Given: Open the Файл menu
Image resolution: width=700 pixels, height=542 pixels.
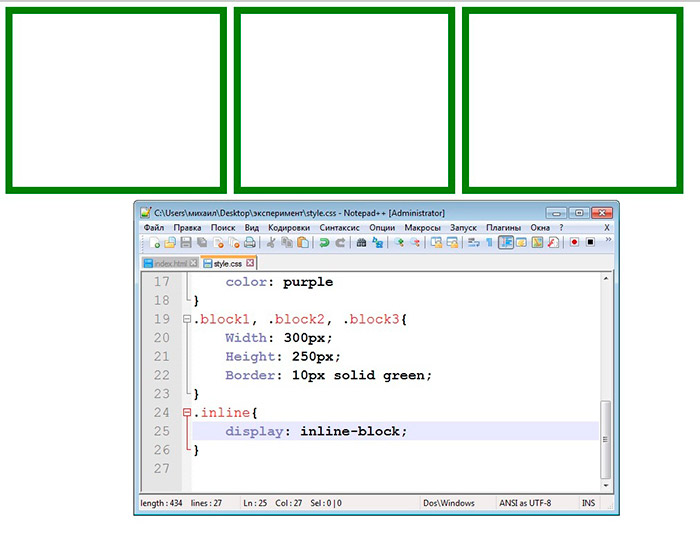Looking at the screenshot, I should [x=153, y=228].
